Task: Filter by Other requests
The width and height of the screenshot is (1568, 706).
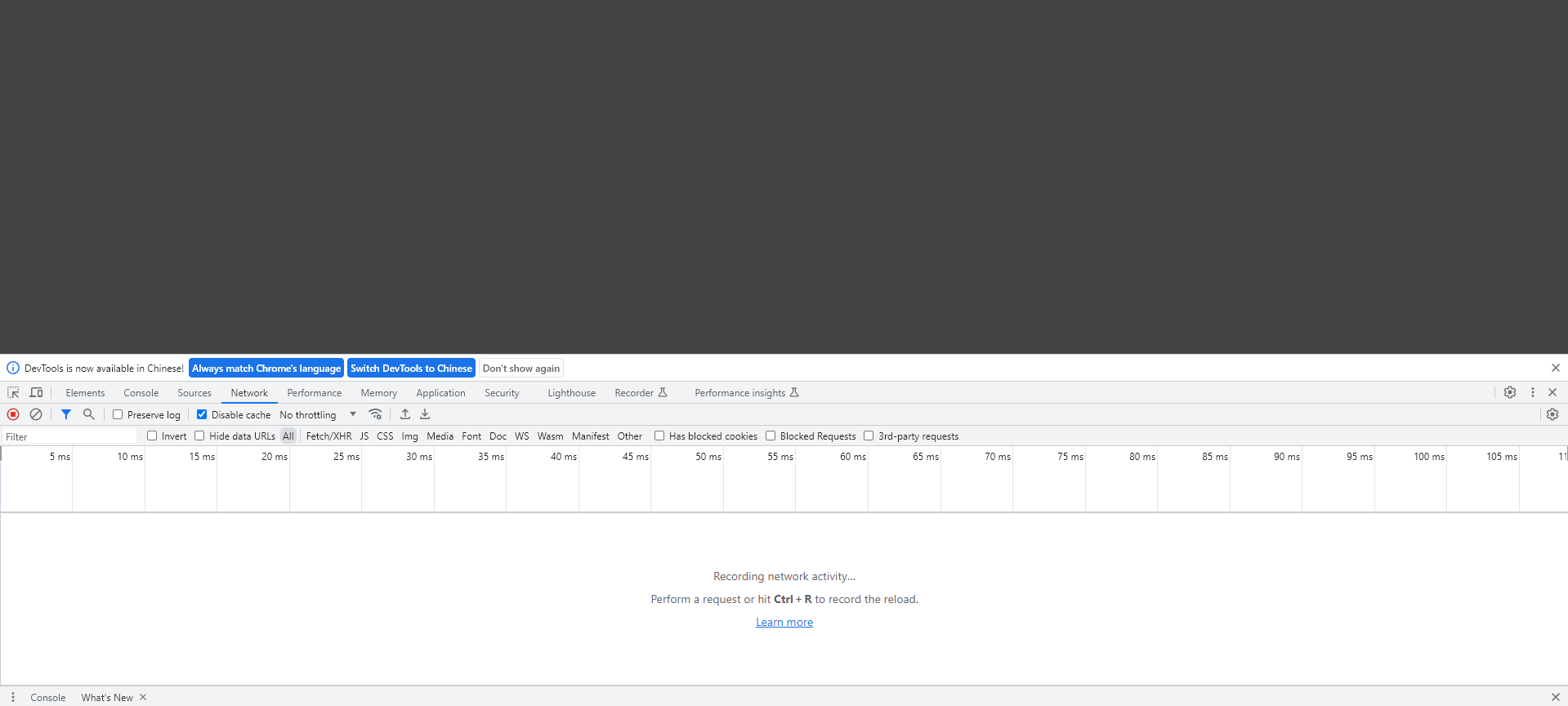Action: coord(630,436)
